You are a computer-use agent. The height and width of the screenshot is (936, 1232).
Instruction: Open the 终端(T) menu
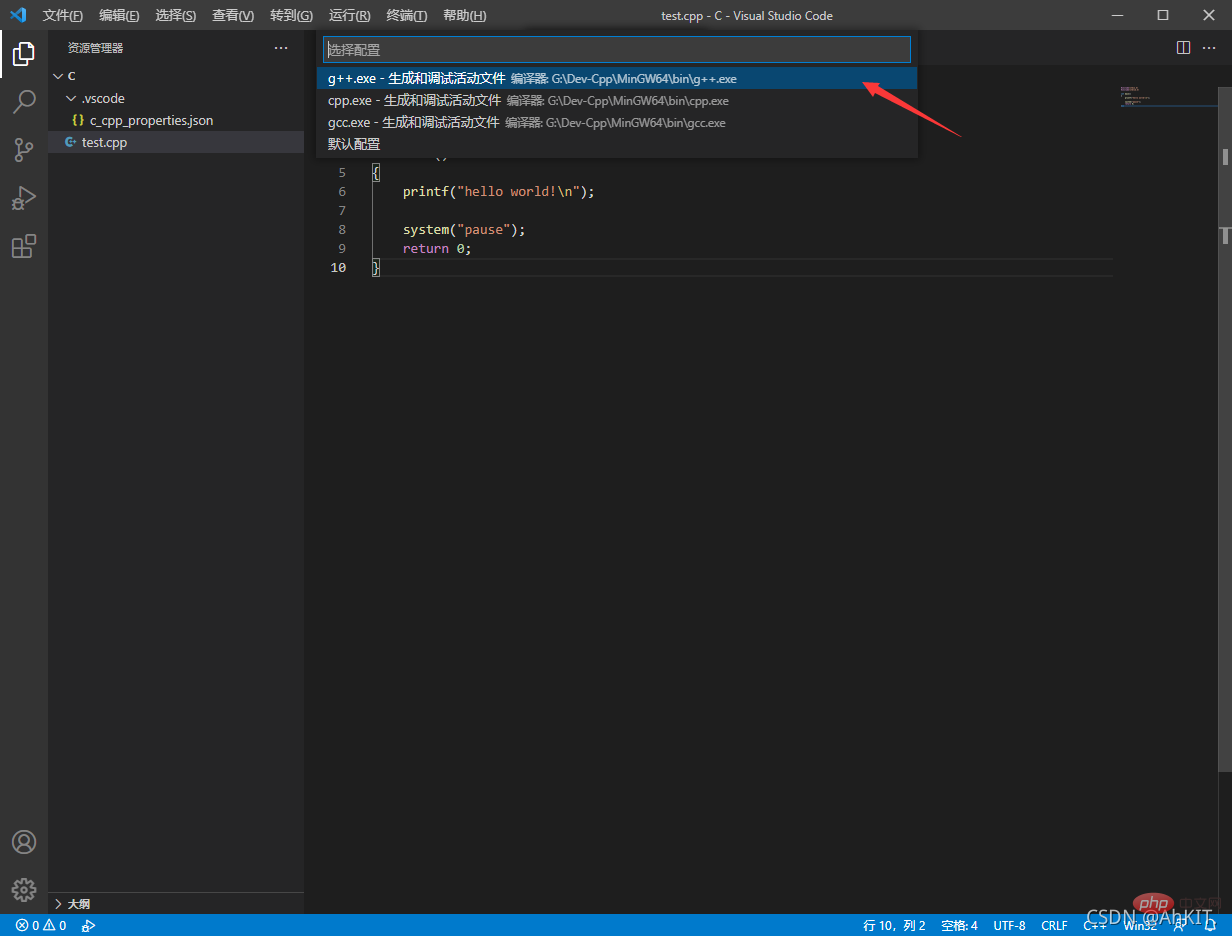click(406, 15)
